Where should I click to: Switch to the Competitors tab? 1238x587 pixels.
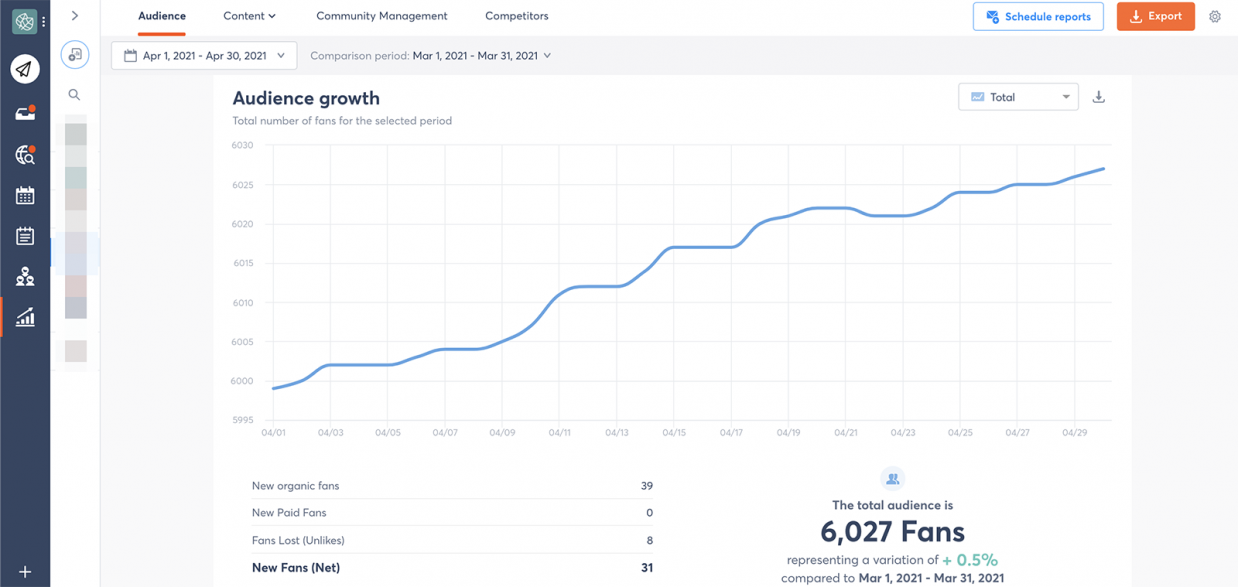click(516, 16)
